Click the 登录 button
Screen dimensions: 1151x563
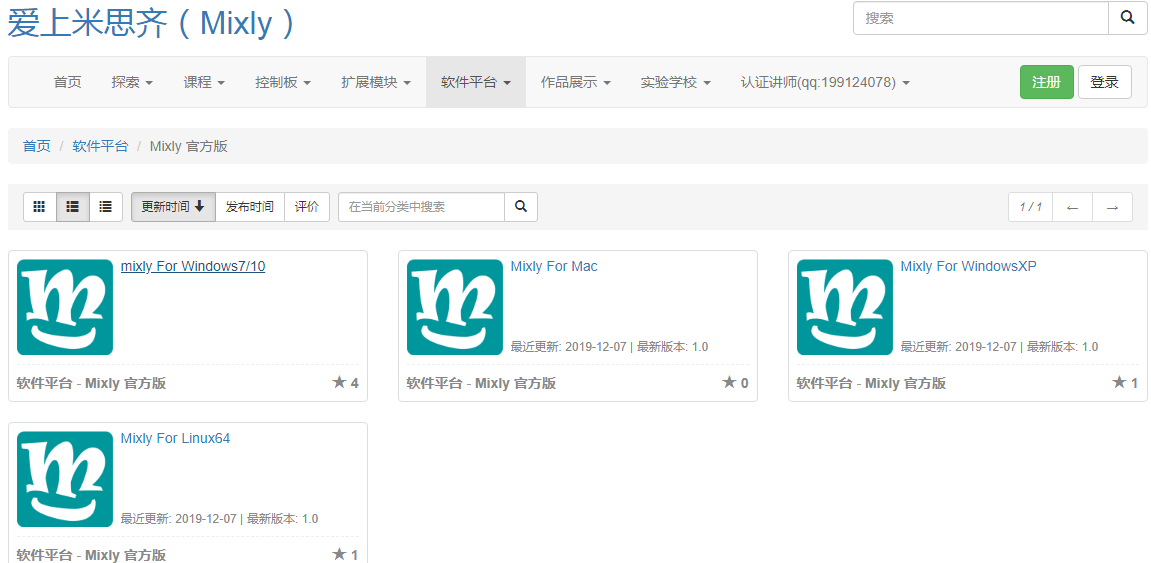(x=1105, y=82)
